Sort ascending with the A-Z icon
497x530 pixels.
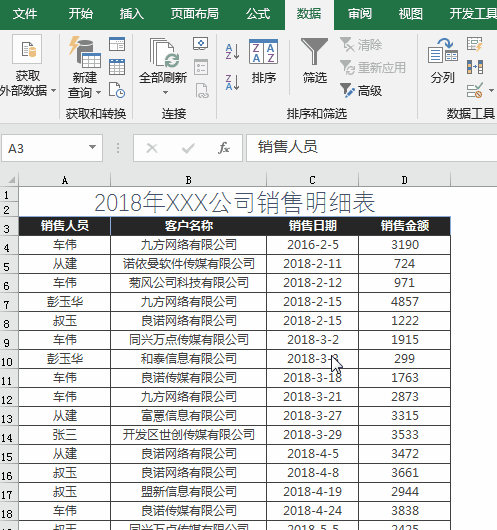point(232,51)
